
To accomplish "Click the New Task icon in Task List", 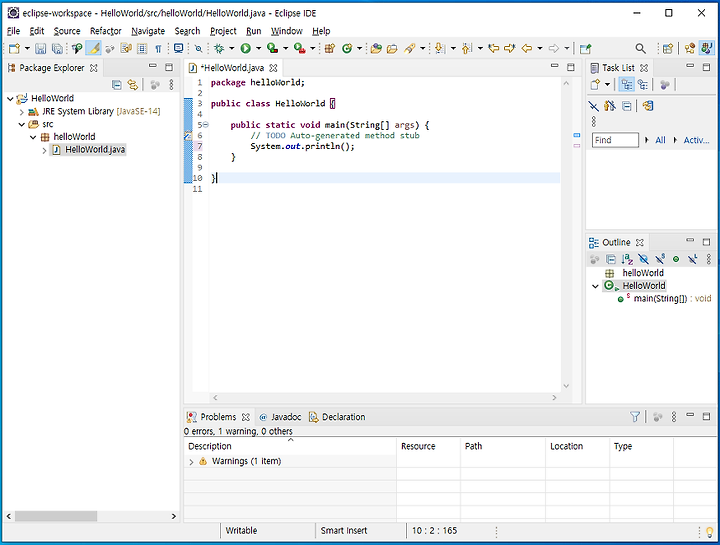I will click(x=595, y=84).
